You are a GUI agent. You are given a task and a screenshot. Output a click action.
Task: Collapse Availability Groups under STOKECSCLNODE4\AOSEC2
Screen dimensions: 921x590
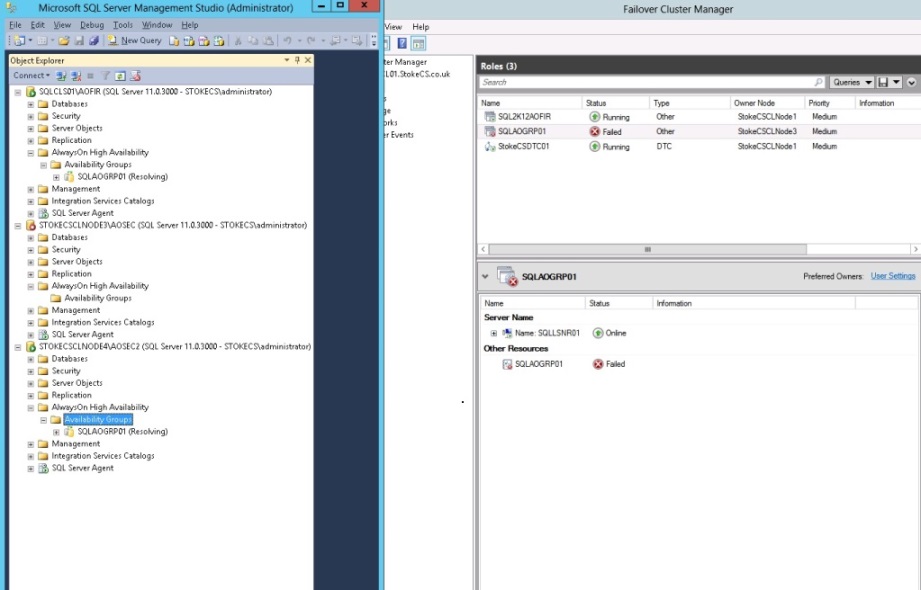pyautogui.click(x=43, y=420)
